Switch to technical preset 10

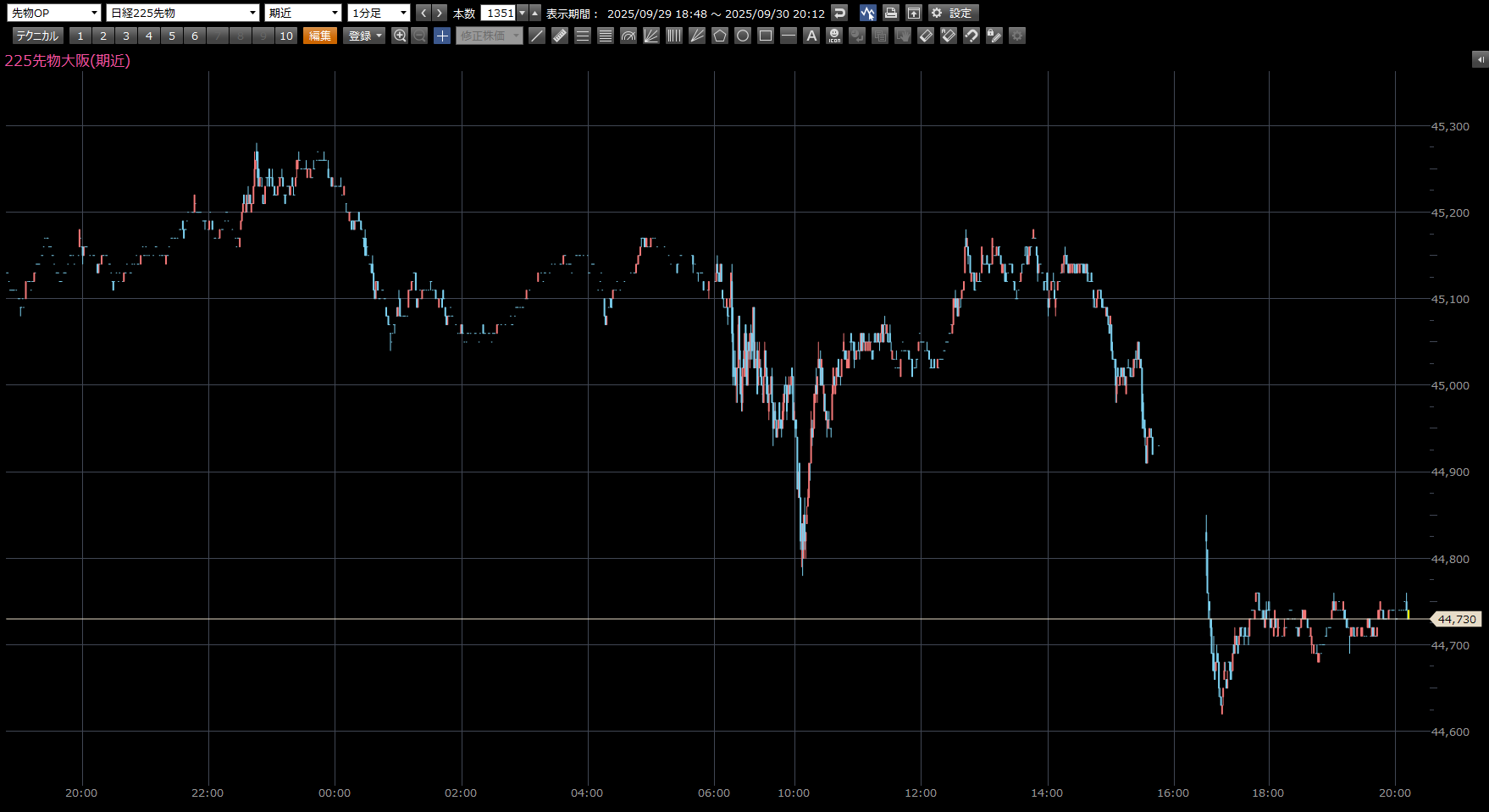286,36
